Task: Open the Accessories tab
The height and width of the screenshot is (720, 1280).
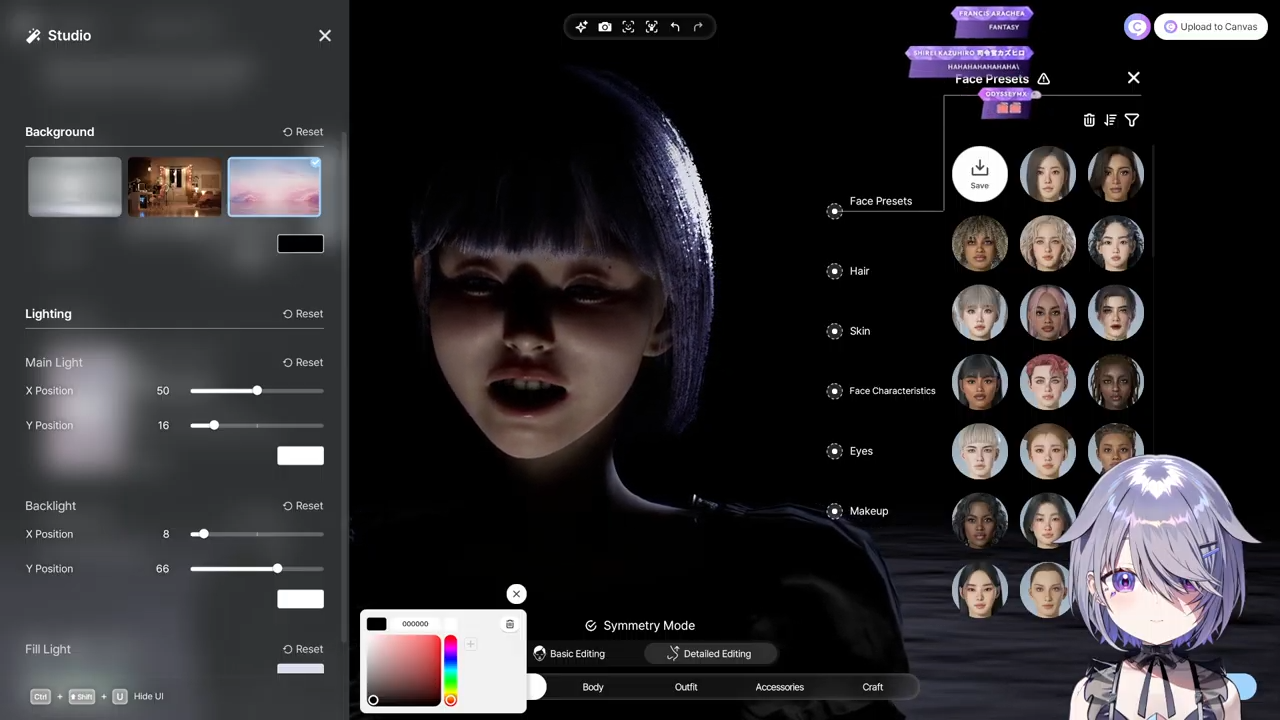Action: (779, 687)
